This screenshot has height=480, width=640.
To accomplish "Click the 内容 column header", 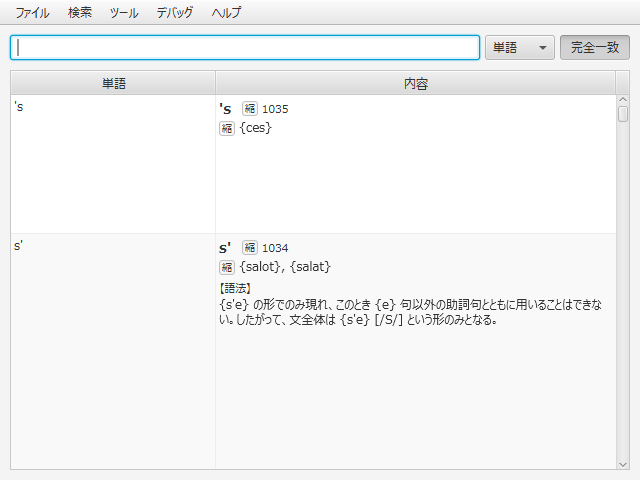I will (x=415, y=84).
